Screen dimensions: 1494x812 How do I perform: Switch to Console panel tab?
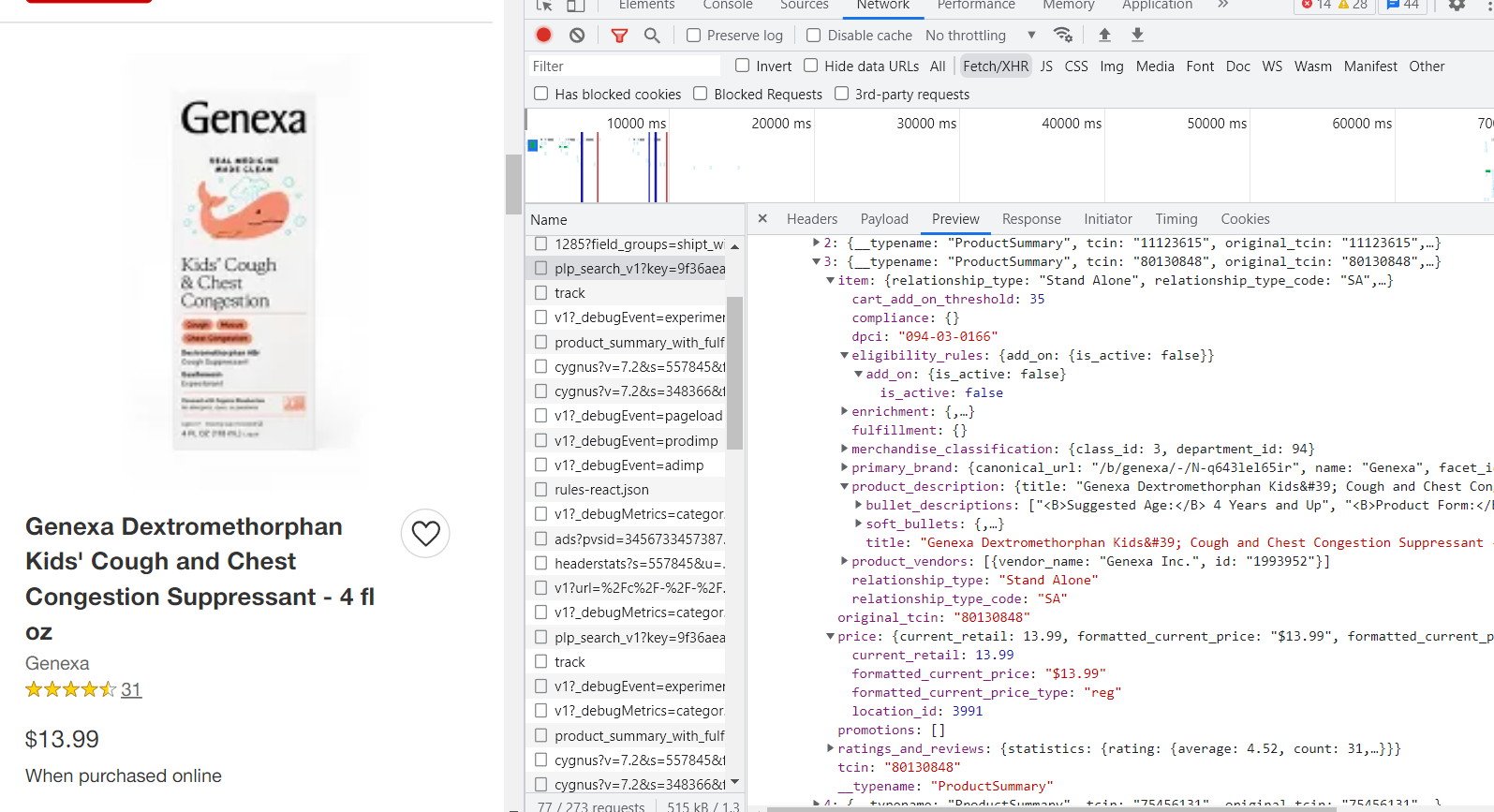[728, 6]
